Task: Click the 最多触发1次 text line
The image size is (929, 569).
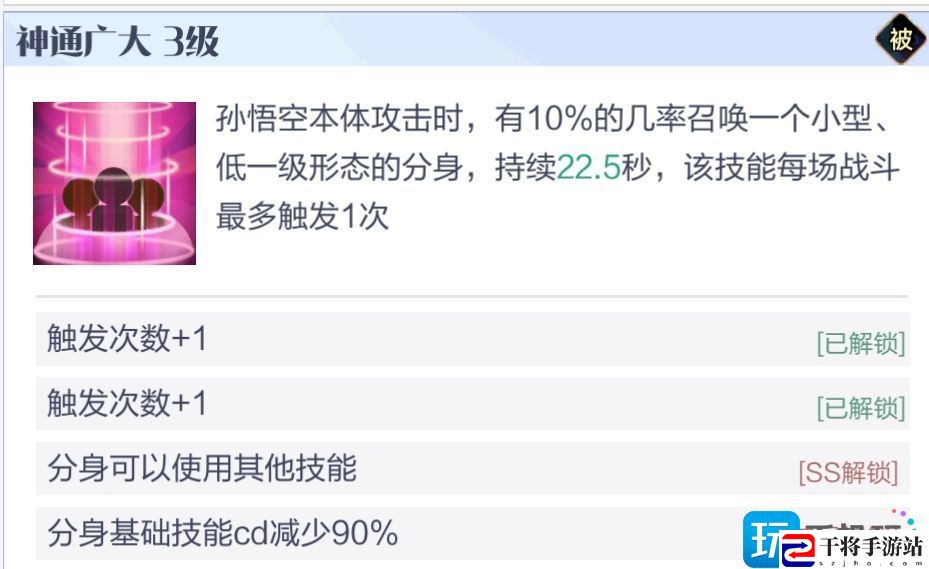Action: point(302,216)
